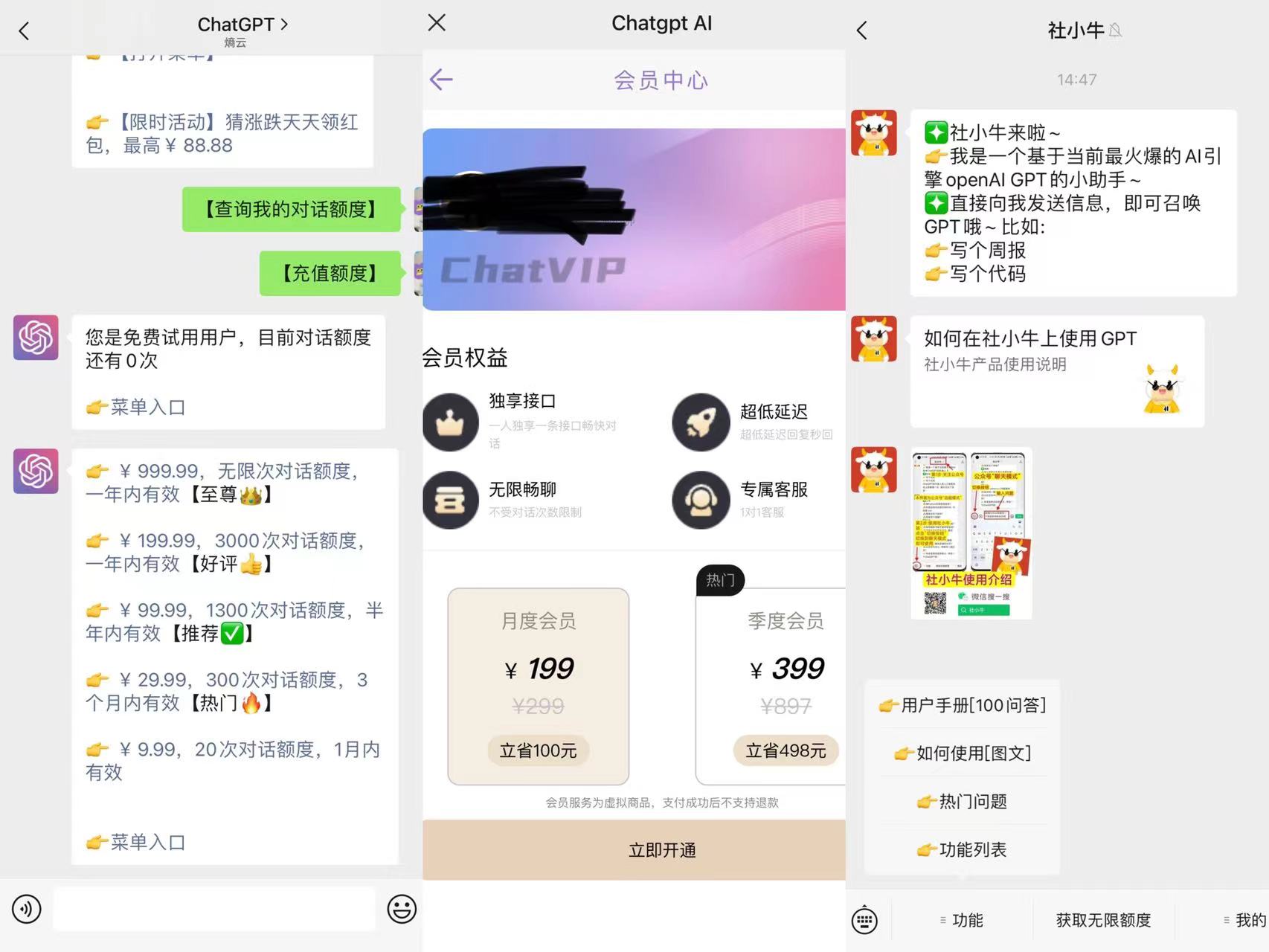The image size is (1269, 952).
Task: Choose 功能列表 from popup menu
Action: 963,849
